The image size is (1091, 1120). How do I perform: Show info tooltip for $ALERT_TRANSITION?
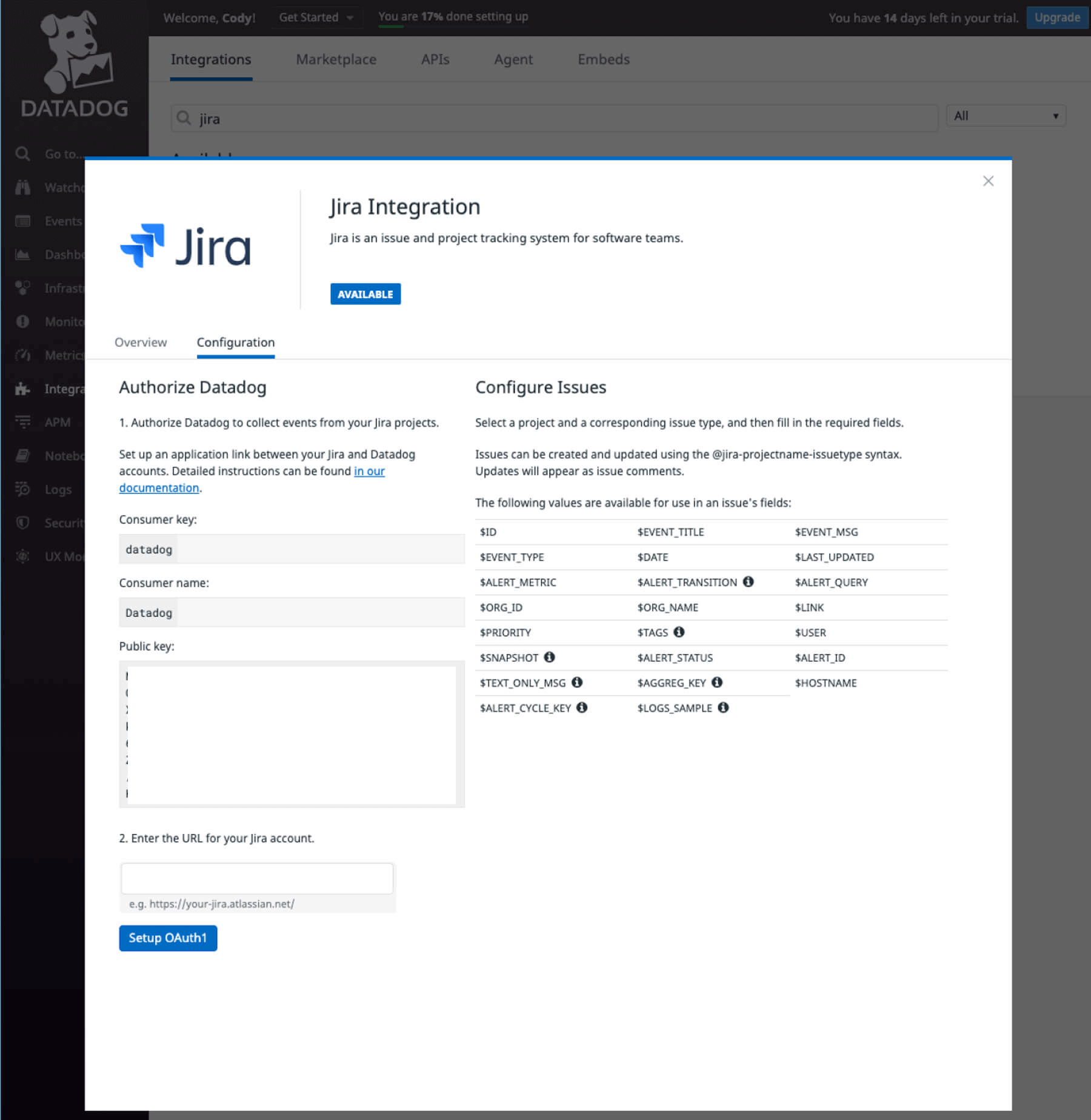click(x=748, y=582)
